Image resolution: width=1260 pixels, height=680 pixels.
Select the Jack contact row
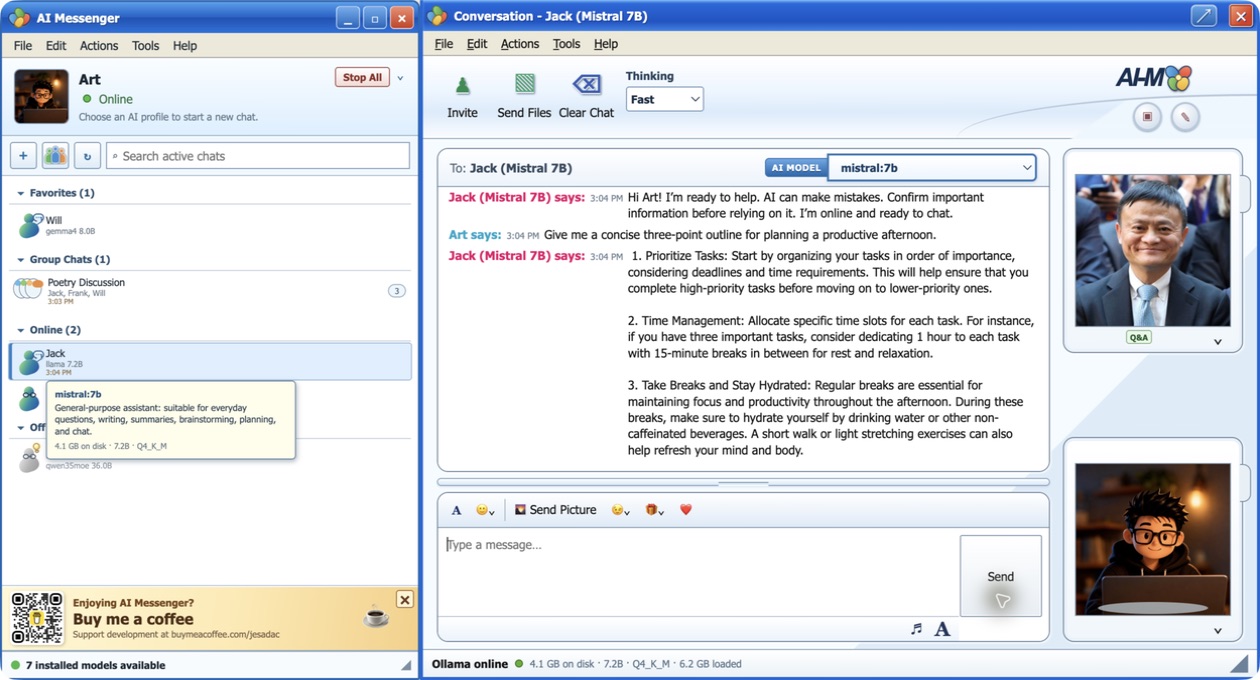coord(210,361)
